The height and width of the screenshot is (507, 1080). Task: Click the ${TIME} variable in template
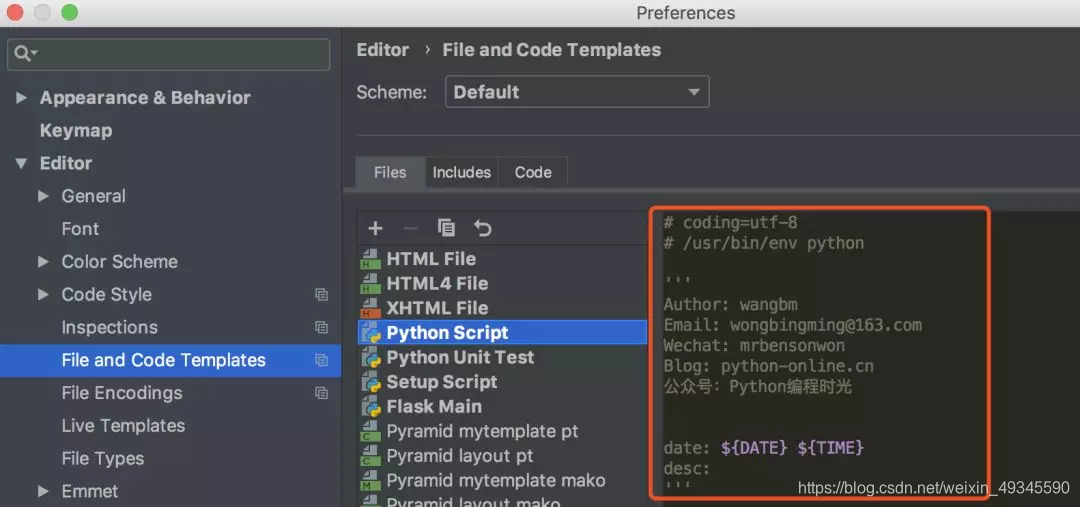(x=831, y=448)
